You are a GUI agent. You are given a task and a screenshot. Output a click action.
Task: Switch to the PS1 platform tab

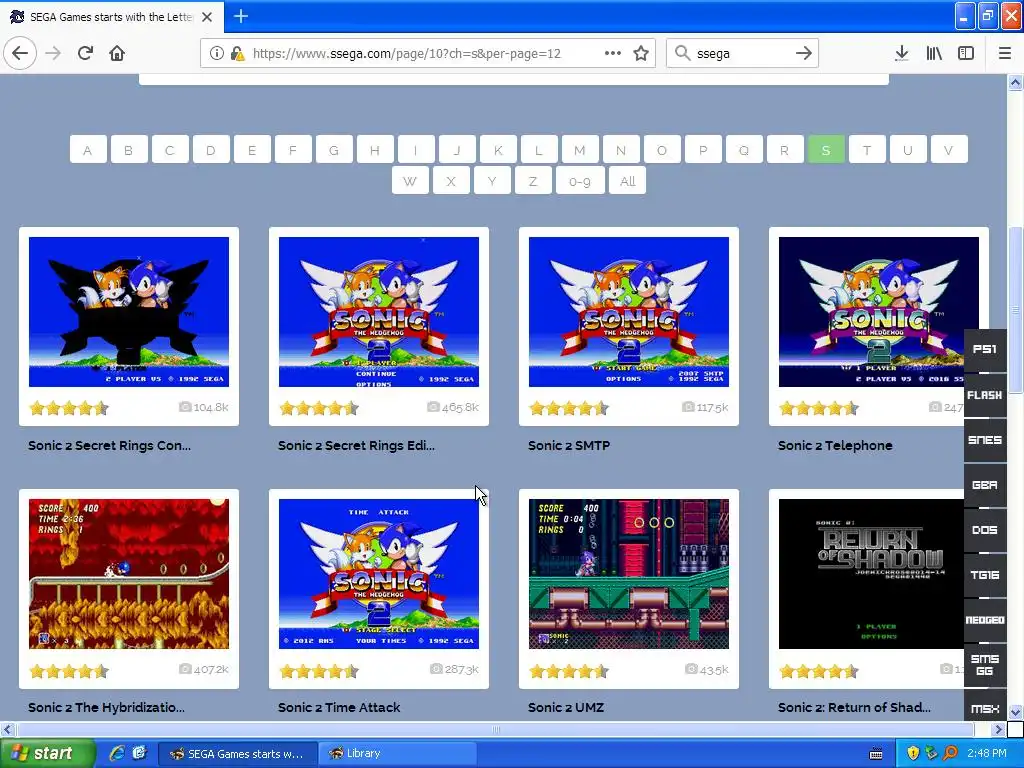(985, 349)
